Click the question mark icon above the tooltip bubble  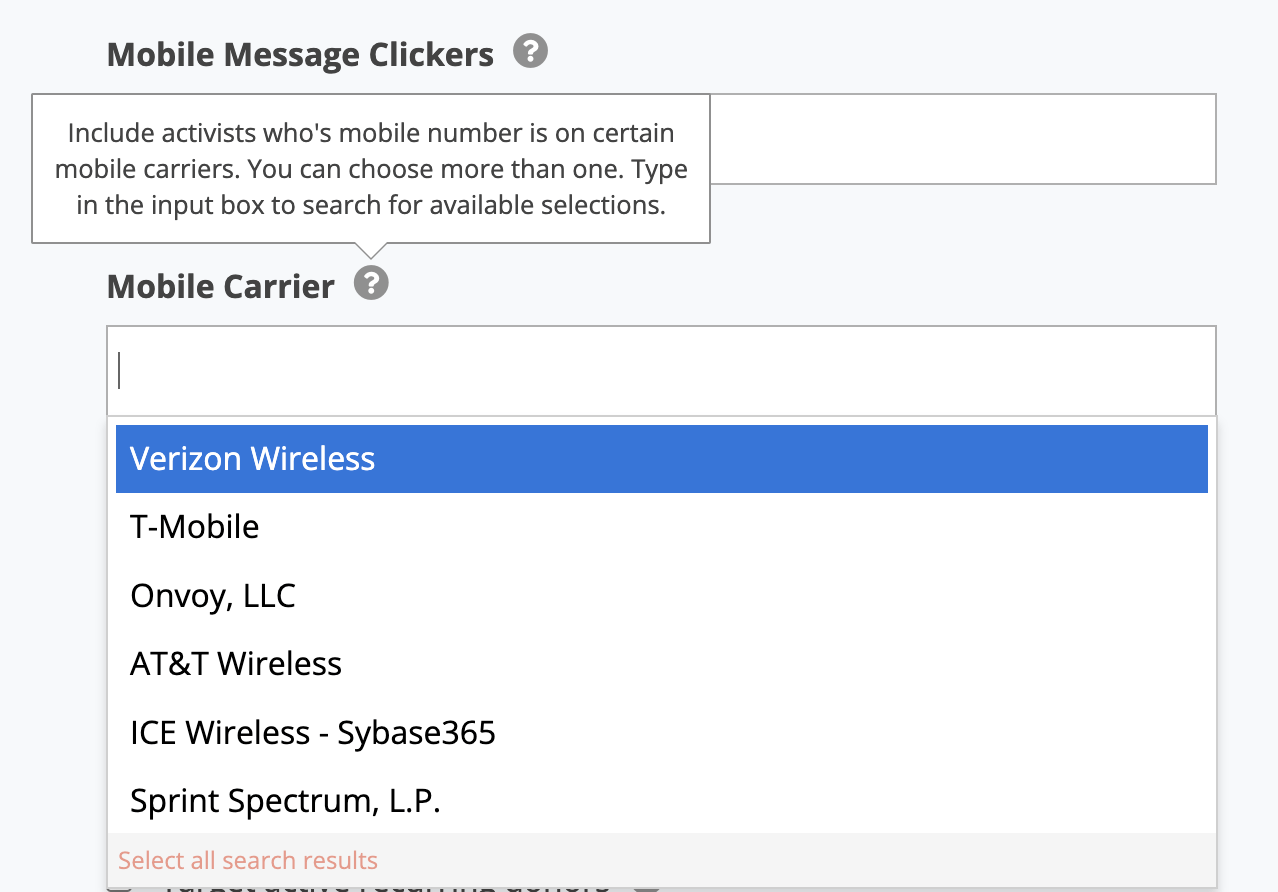pyautogui.click(x=371, y=284)
